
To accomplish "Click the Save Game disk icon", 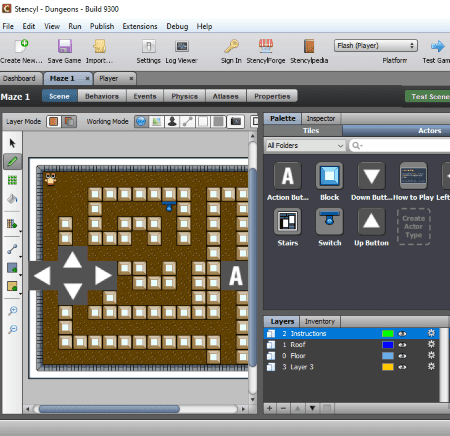I will 65,46.
